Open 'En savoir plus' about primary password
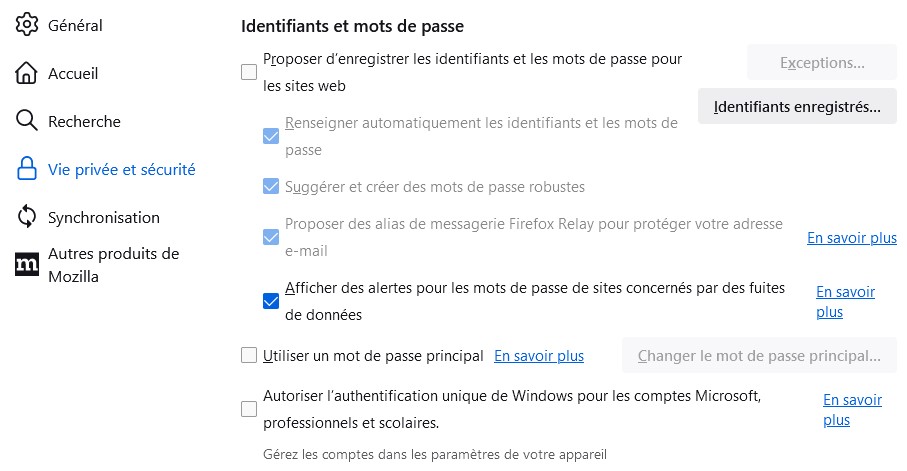 [x=539, y=355]
